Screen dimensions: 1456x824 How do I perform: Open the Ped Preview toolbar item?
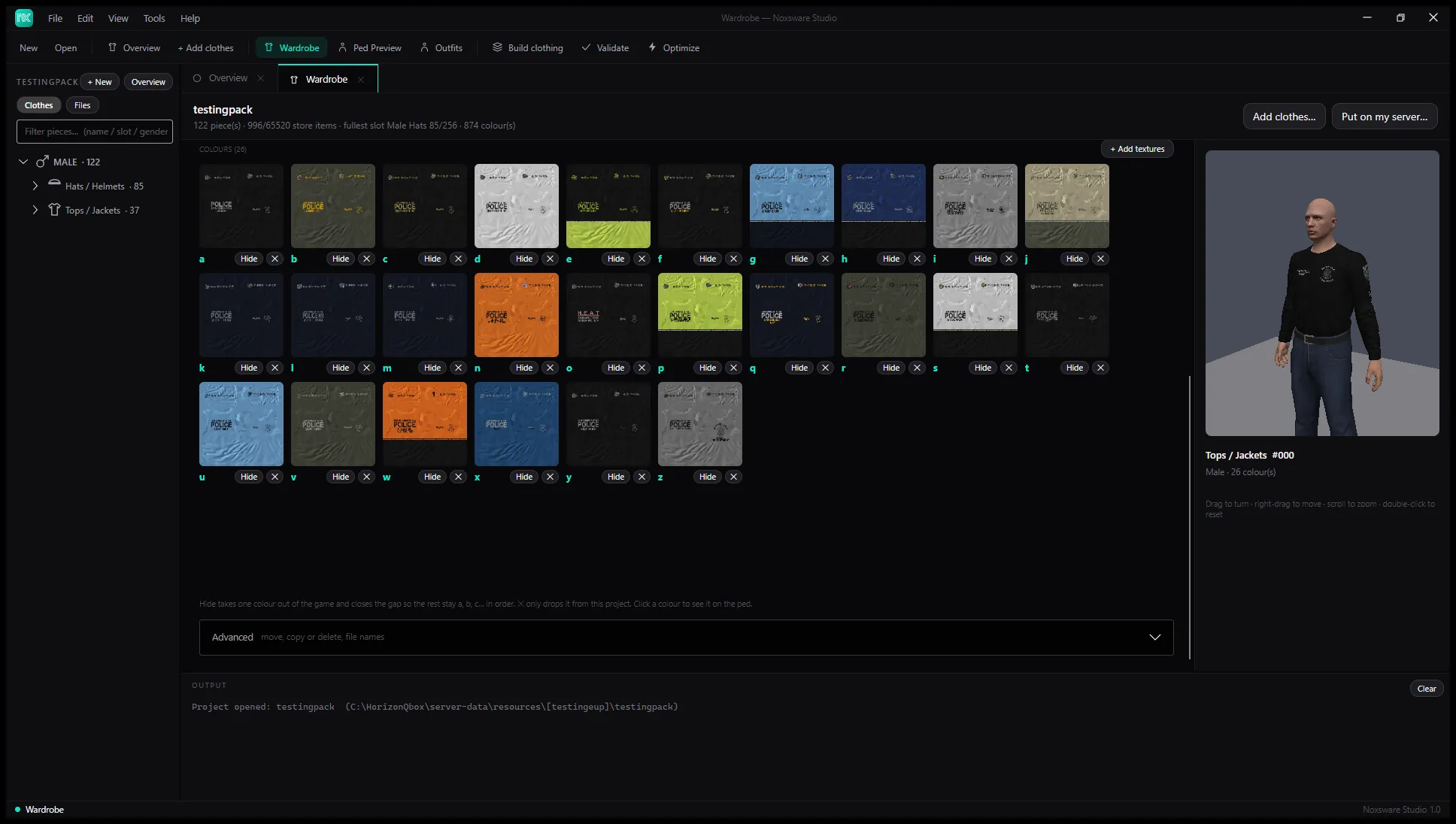[x=369, y=47]
